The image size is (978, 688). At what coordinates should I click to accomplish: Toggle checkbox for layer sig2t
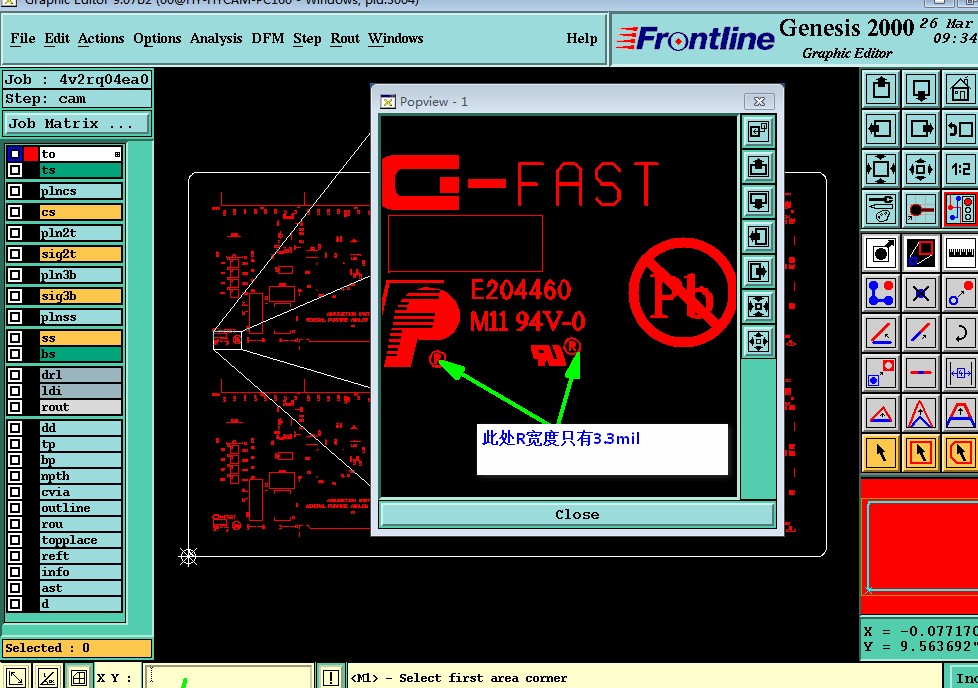(15, 254)
